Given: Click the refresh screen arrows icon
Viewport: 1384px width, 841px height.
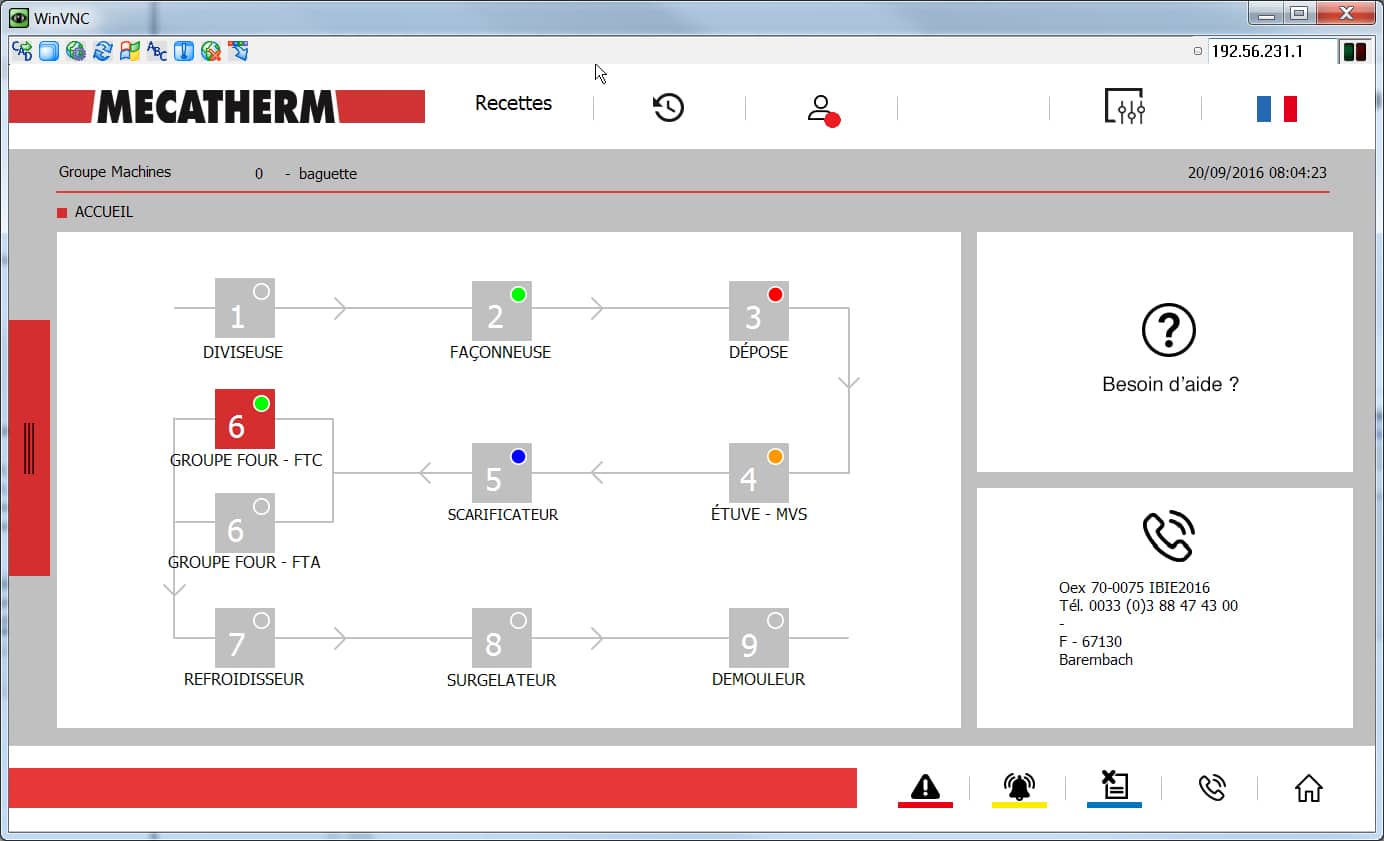Looking at the screenshot, I should pyautogui.click(x=103, y=51).
